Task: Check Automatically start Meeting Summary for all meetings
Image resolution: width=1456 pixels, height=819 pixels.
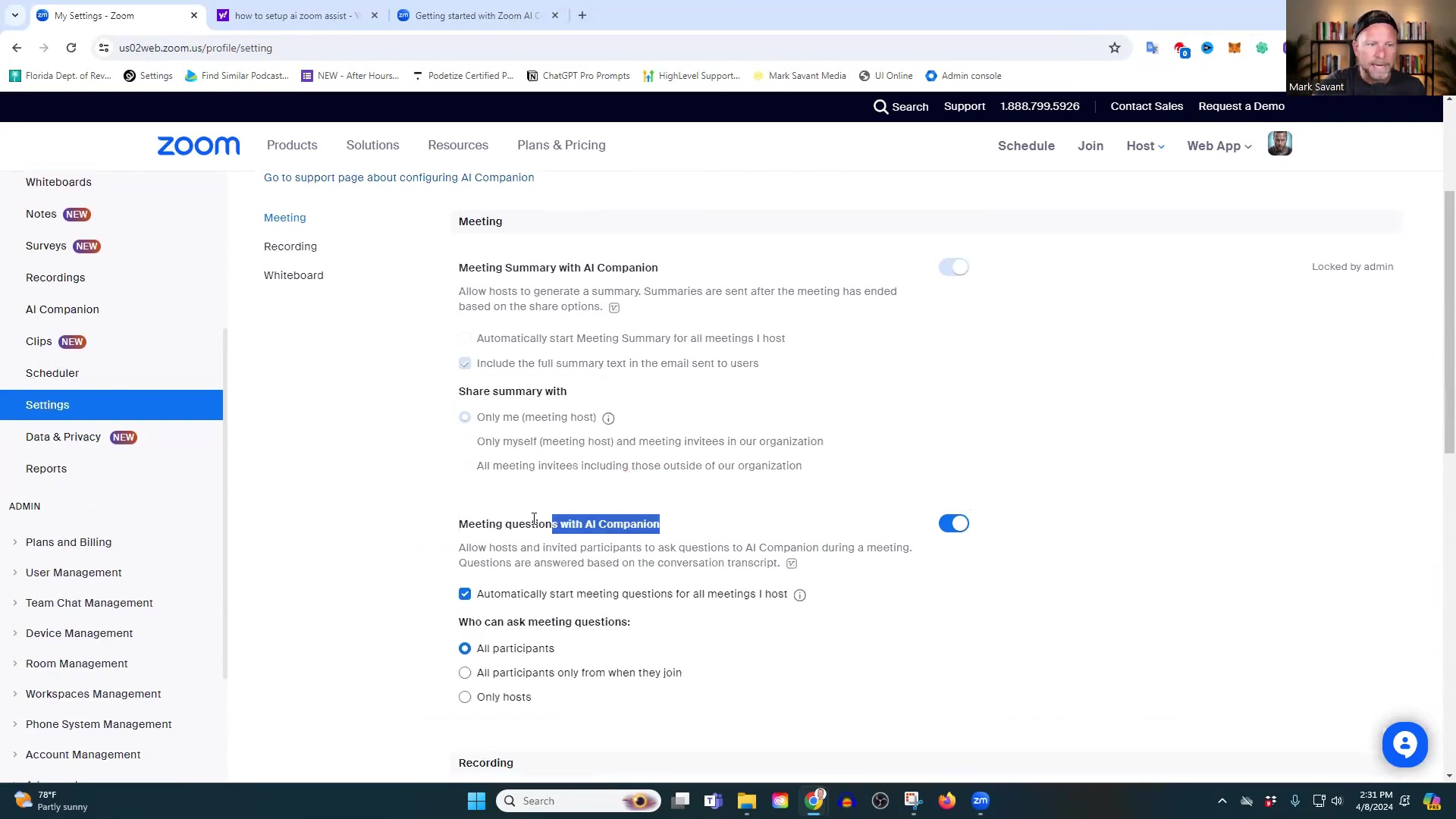Action: 465,338
